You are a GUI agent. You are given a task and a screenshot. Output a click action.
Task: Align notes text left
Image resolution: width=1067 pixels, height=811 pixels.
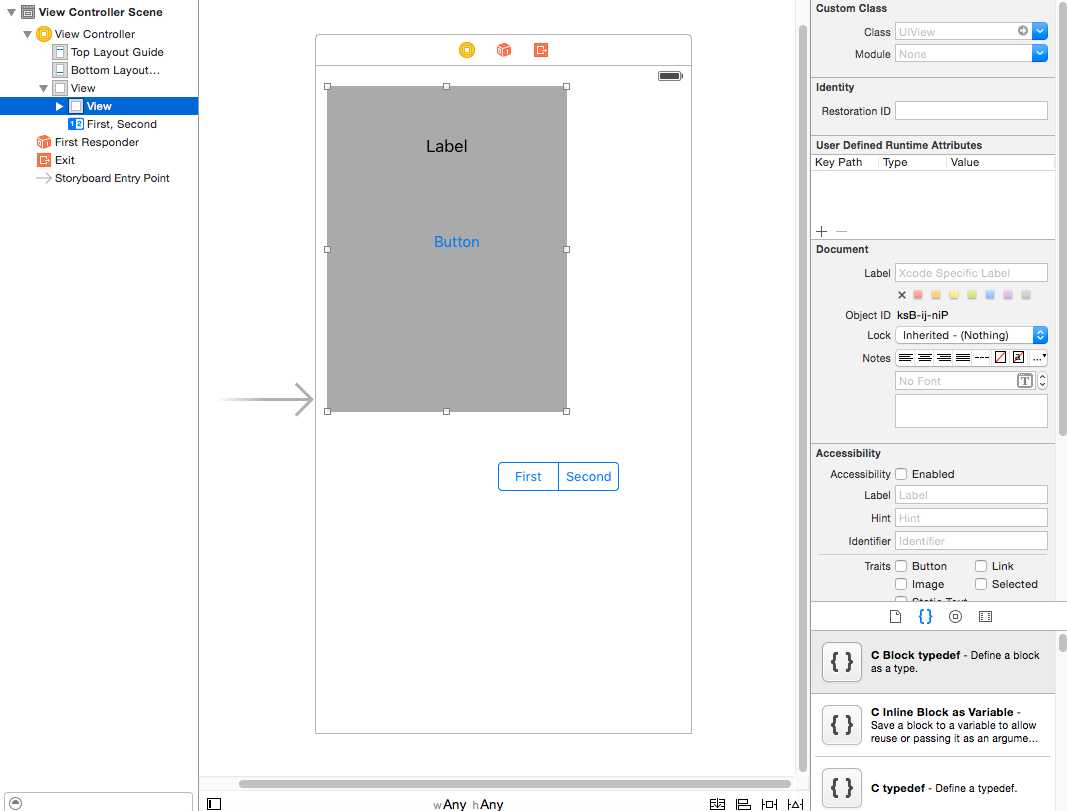click(906, 357)
